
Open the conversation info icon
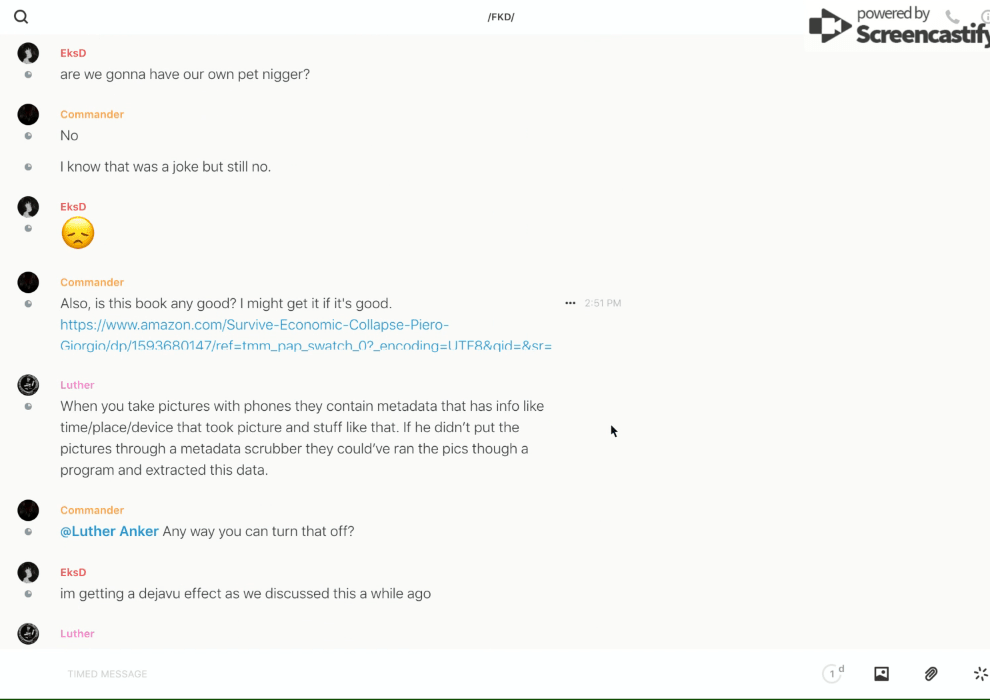985,17
